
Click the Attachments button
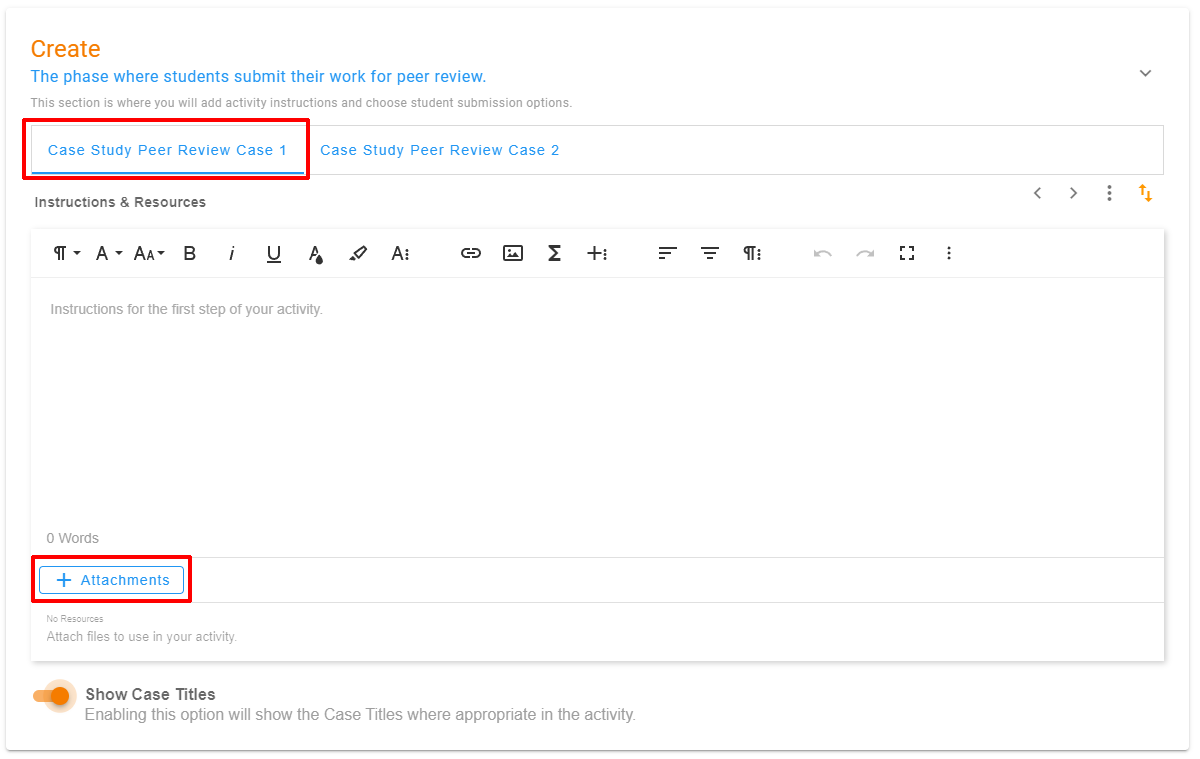112,580
